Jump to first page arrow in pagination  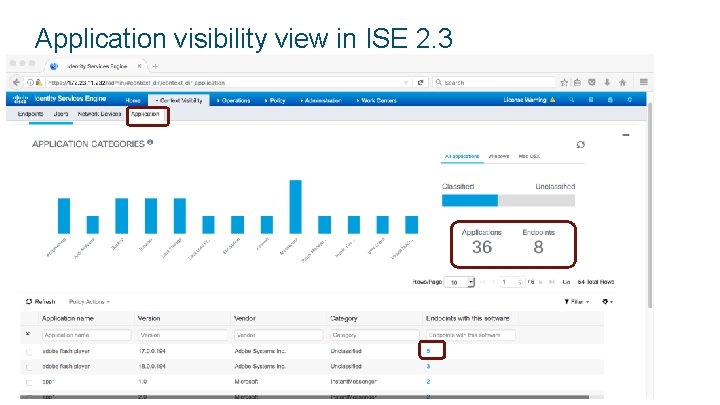482,282
